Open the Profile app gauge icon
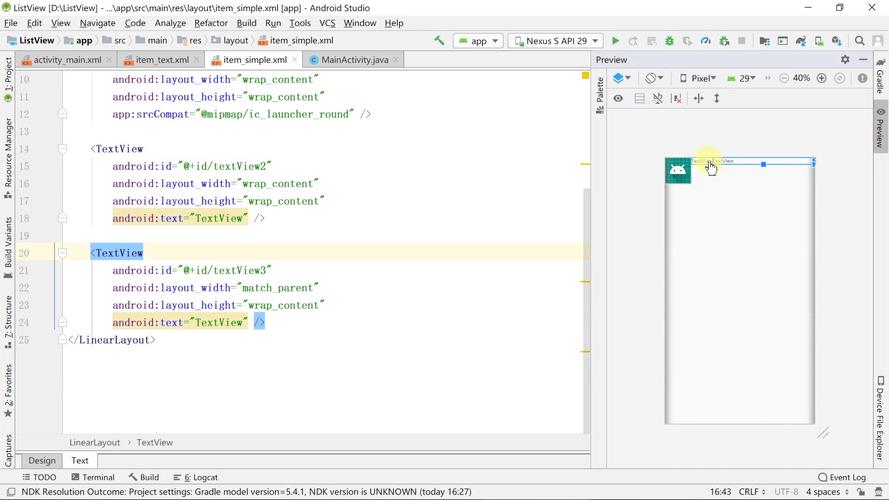The width and height of the screenshot is (889, 500). pos(705,41)
